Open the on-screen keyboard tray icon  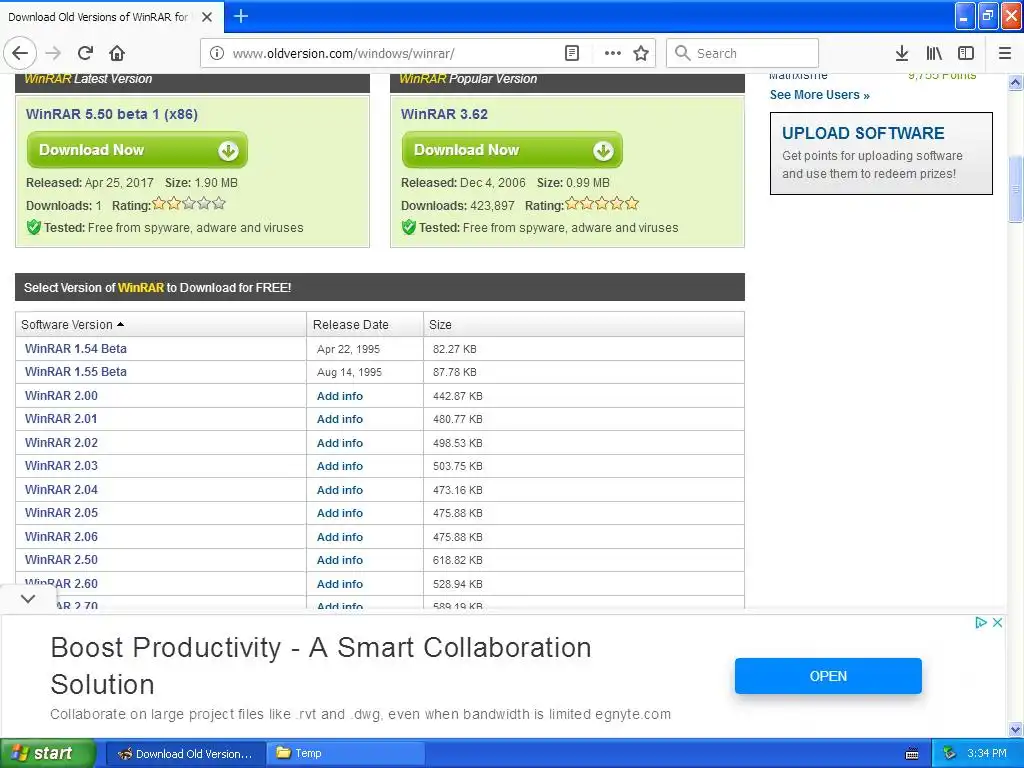(912, 754)
